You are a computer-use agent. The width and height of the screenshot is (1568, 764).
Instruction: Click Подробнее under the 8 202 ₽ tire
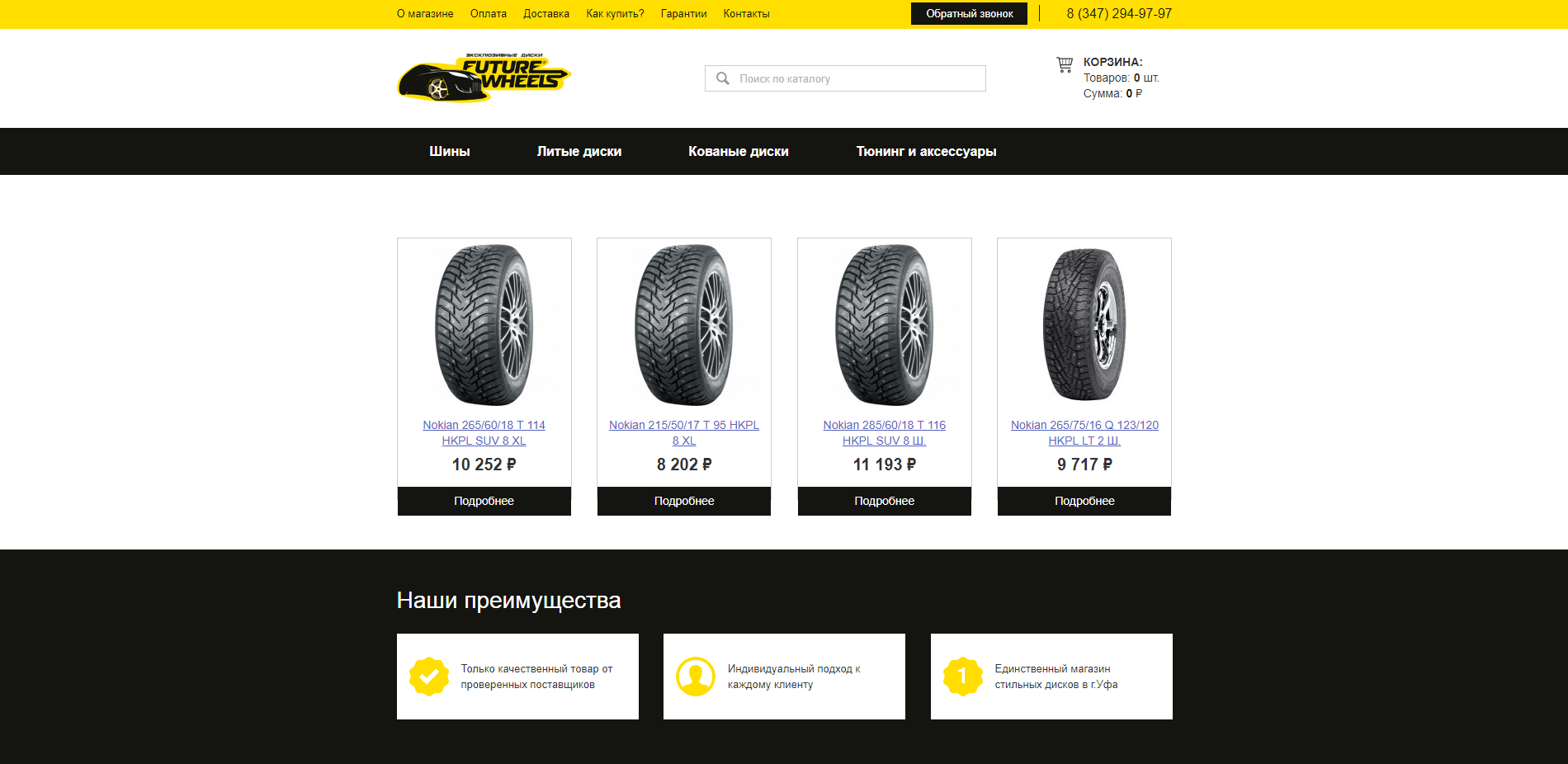[684, 501]
